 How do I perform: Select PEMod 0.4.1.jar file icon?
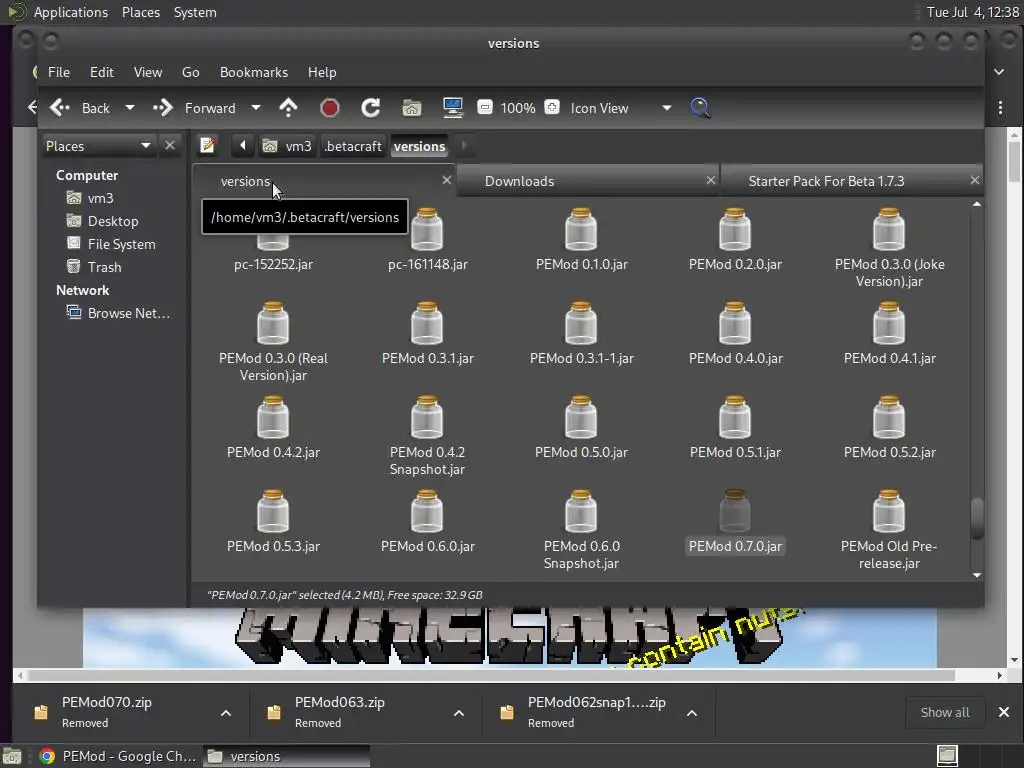coord(889,323)
